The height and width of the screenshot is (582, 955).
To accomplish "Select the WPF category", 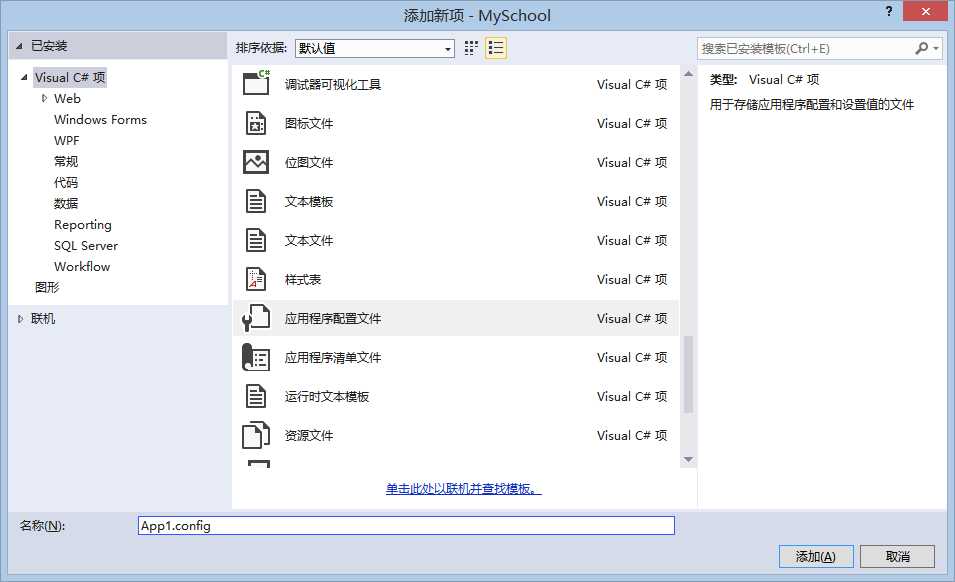I will (66, 141).
